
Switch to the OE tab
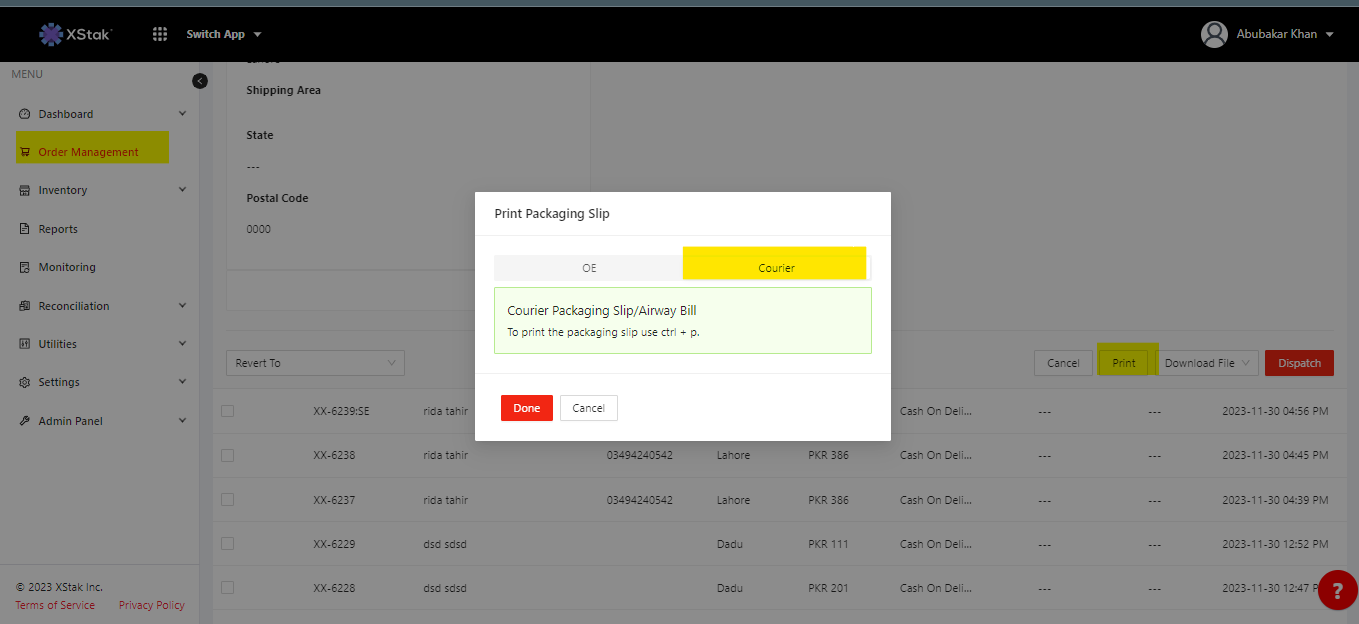[x=589, y=268]
